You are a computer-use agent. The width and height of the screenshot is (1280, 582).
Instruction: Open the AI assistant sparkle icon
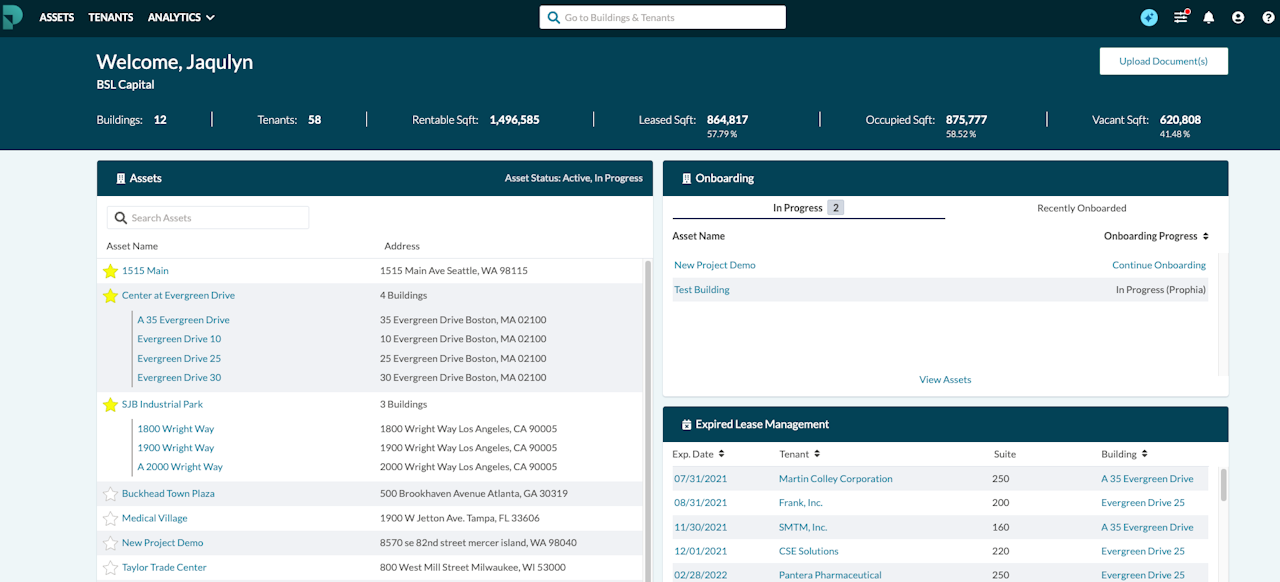click(x=1149, y=17)
